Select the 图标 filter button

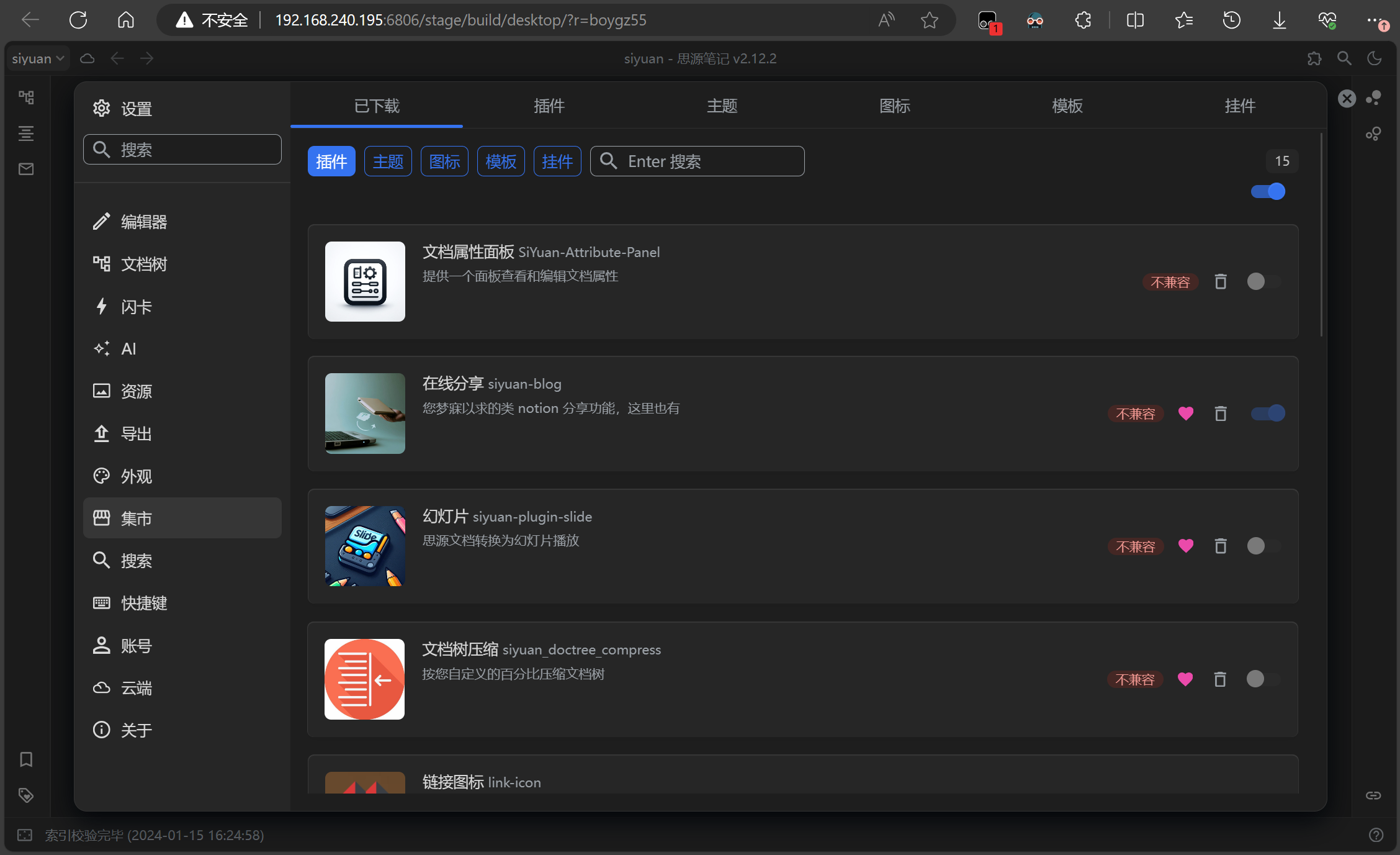(444, 161)
